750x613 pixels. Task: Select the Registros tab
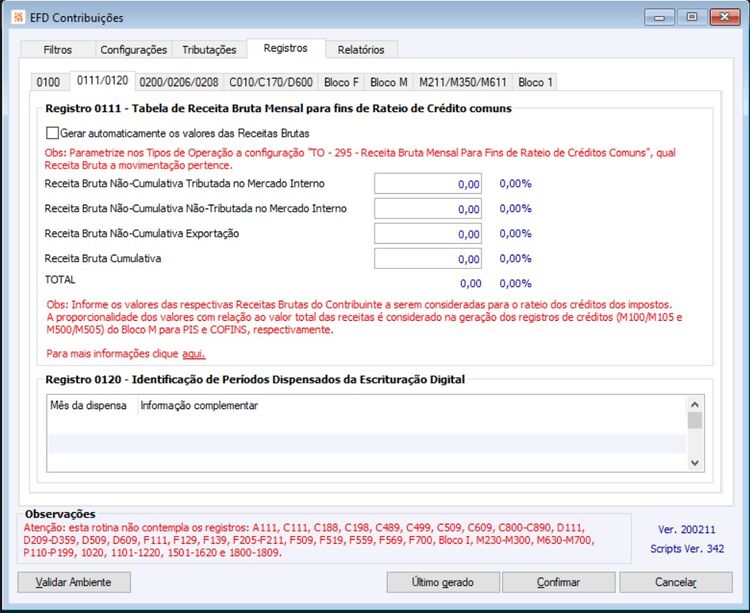(286, 48)
